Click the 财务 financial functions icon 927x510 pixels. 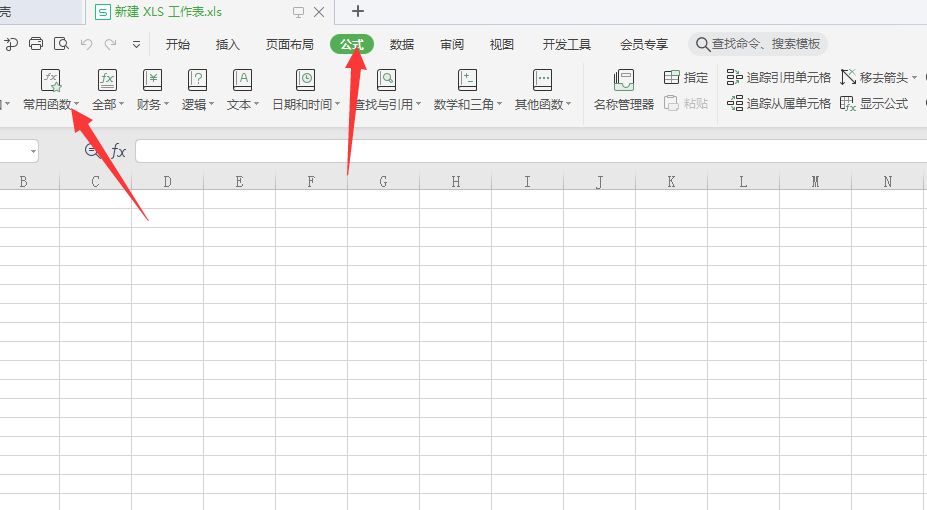[152, 81]
